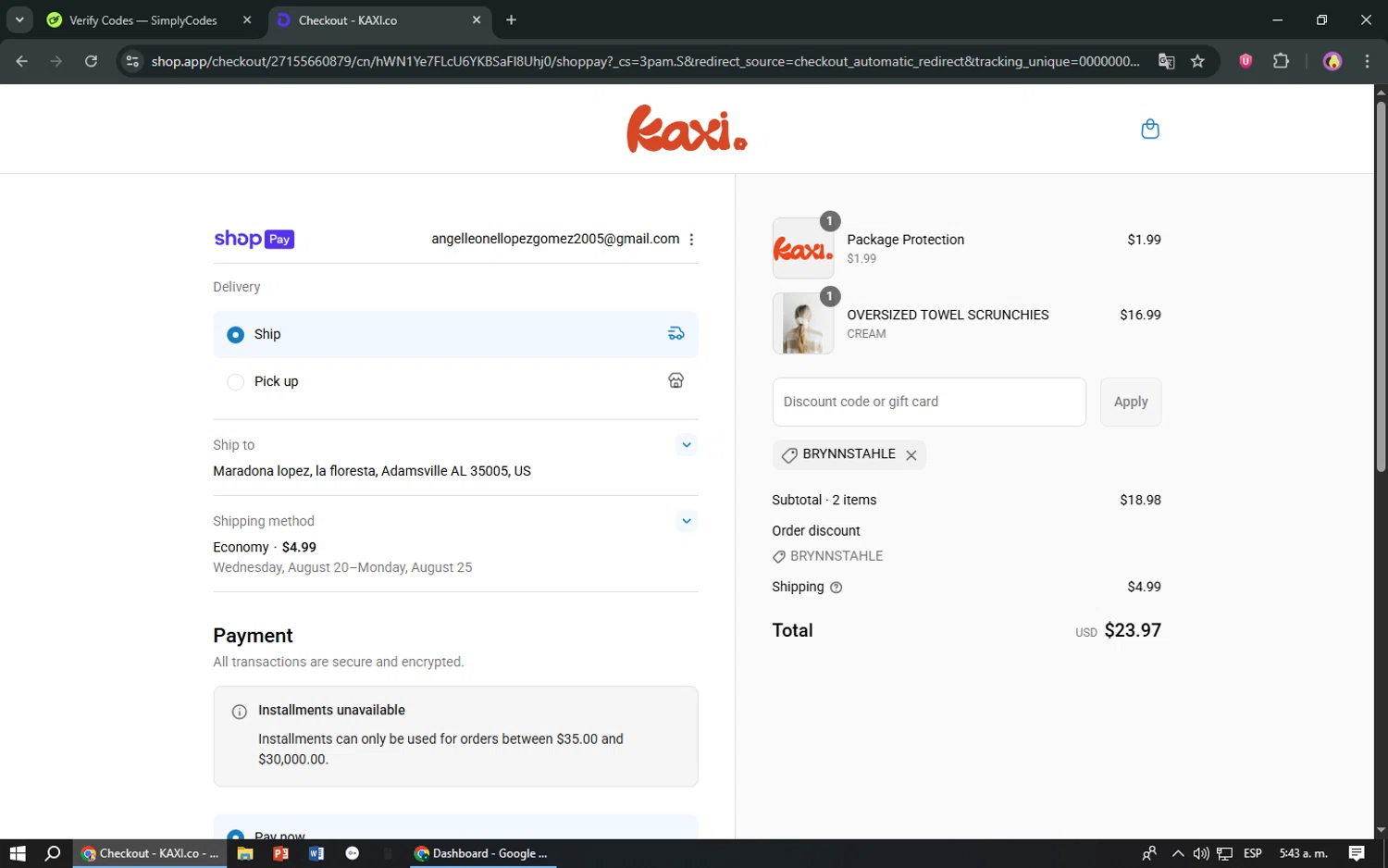Click the delivery truck icon on Ship
1388x868 pixels.
point(676,334)
